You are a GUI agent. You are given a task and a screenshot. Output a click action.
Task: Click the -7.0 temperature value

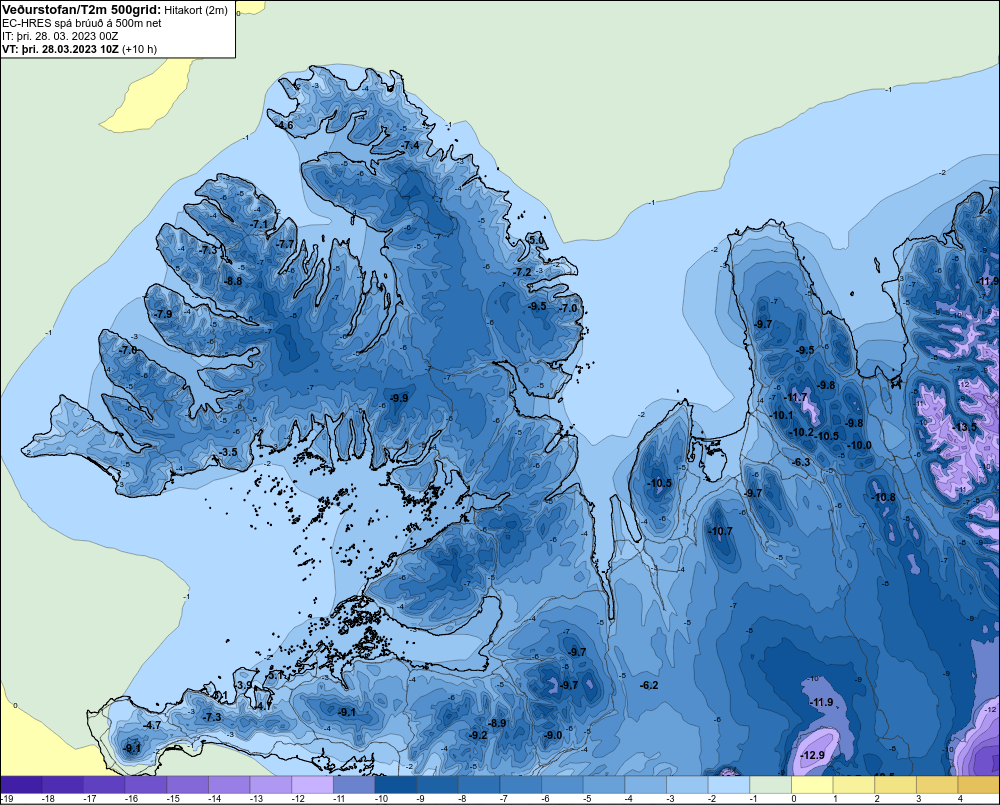tap(568, 308)
